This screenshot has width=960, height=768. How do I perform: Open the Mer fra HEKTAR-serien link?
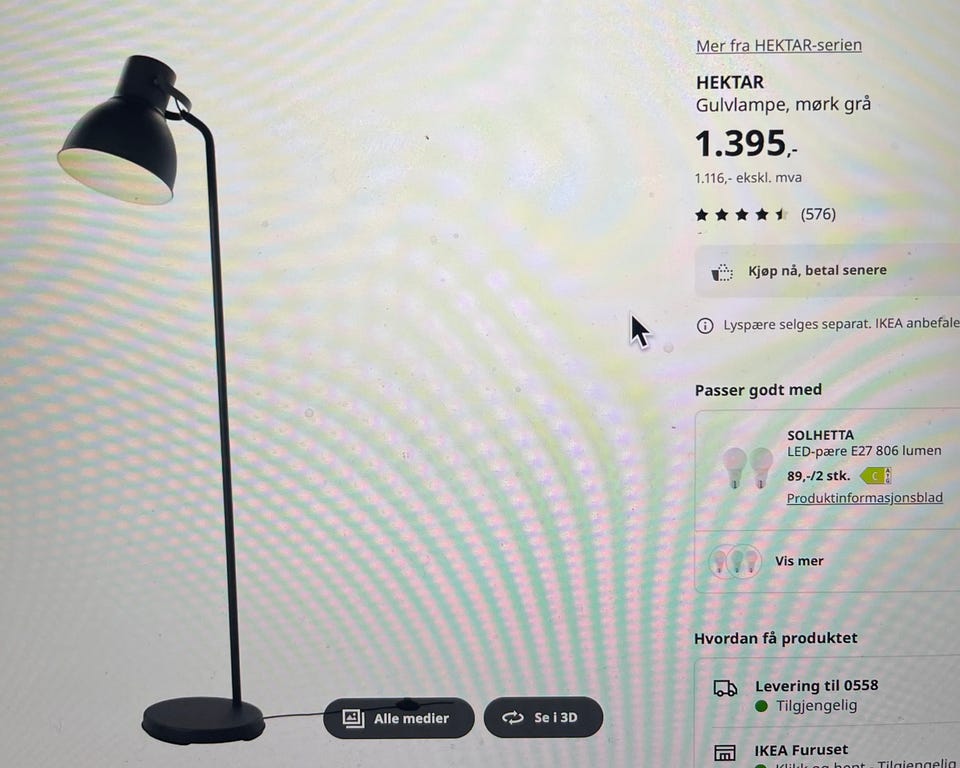click(x=779, y=46)
